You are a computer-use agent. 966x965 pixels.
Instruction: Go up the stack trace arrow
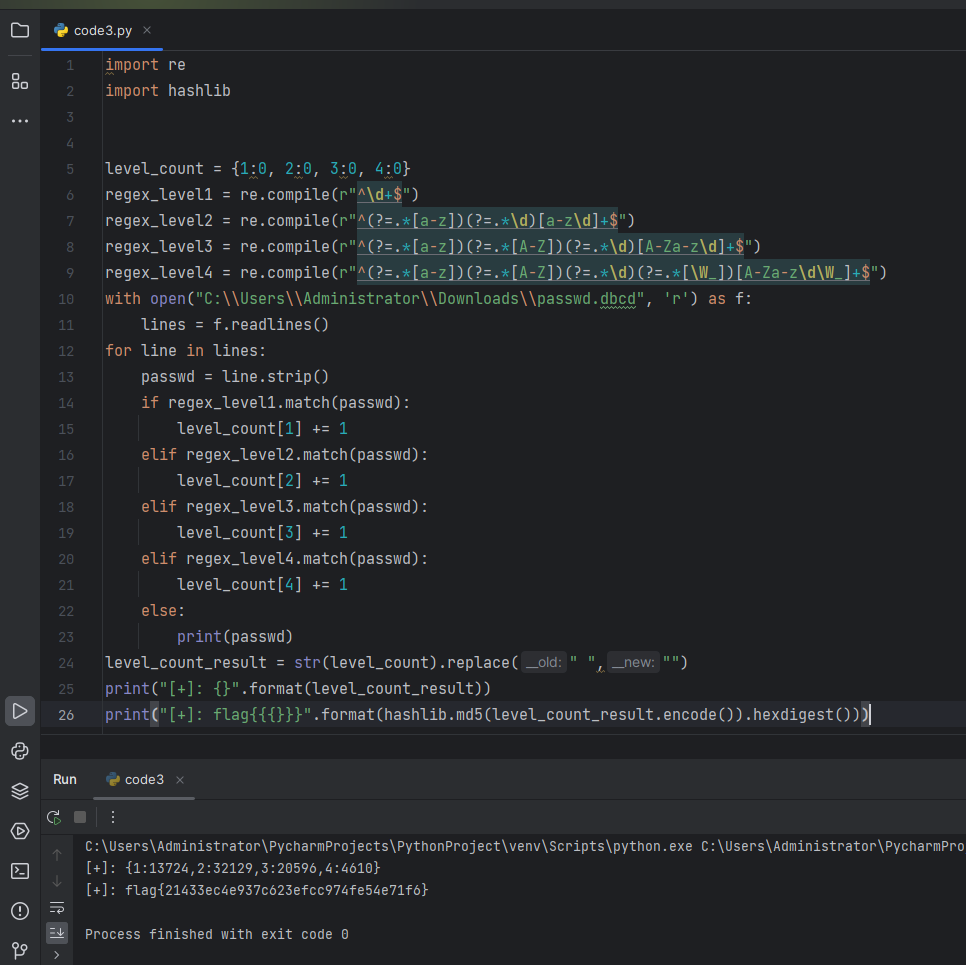pos(57,855)
